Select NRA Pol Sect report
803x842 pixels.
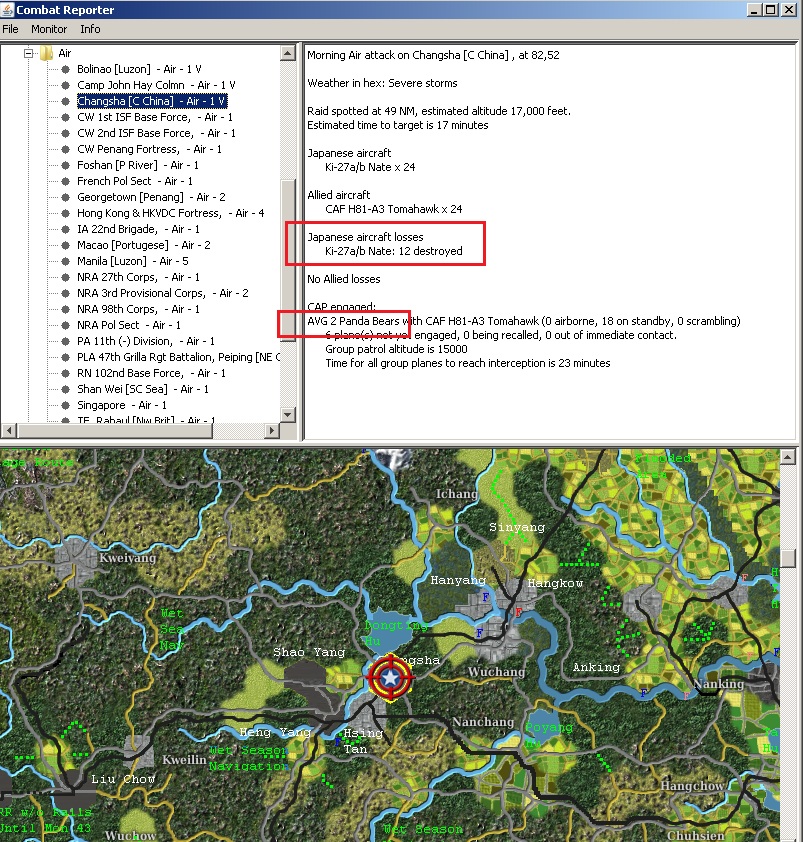(129, 325)
